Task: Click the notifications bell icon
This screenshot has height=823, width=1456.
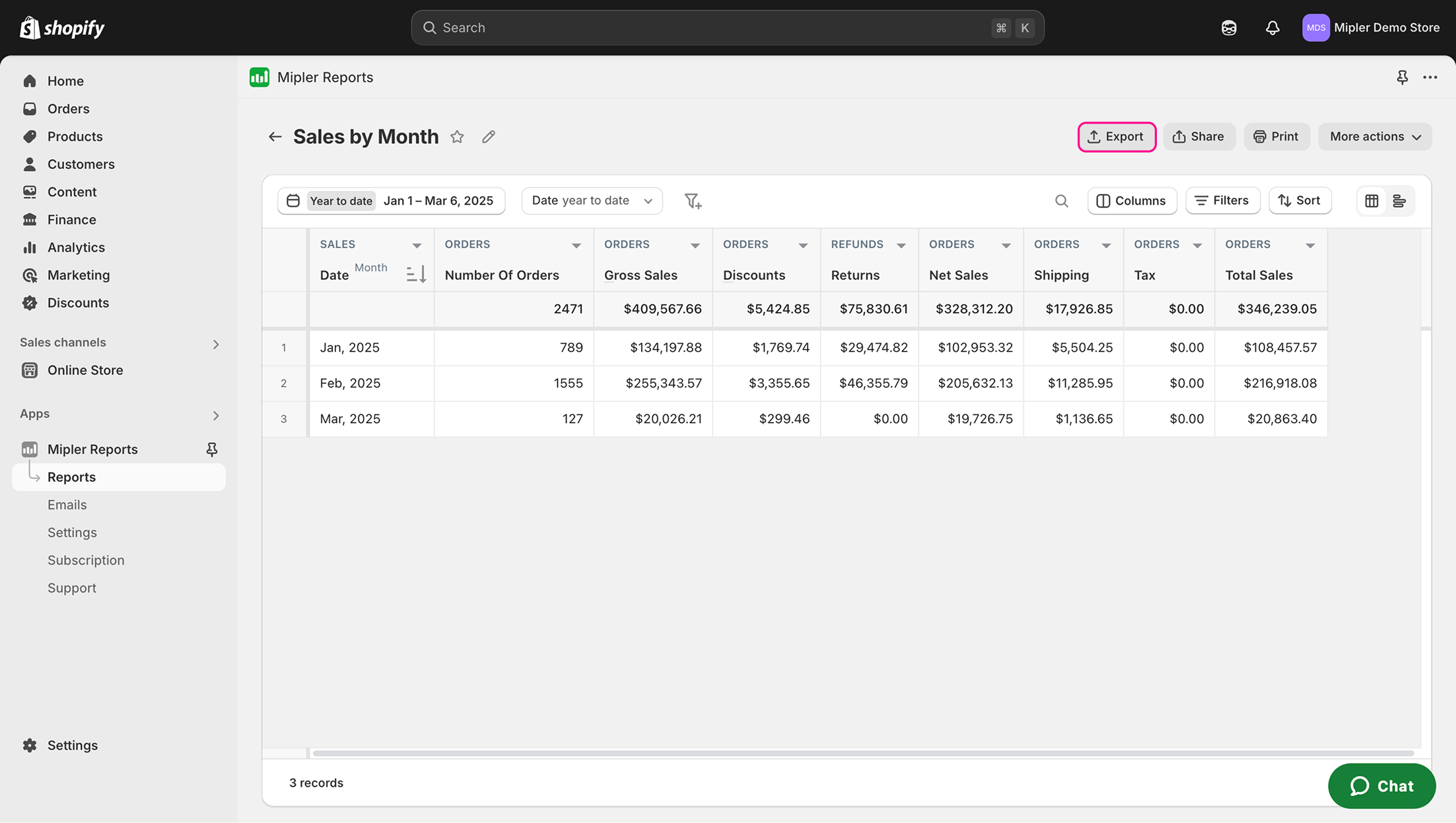Action: [x=1272, y=28]
